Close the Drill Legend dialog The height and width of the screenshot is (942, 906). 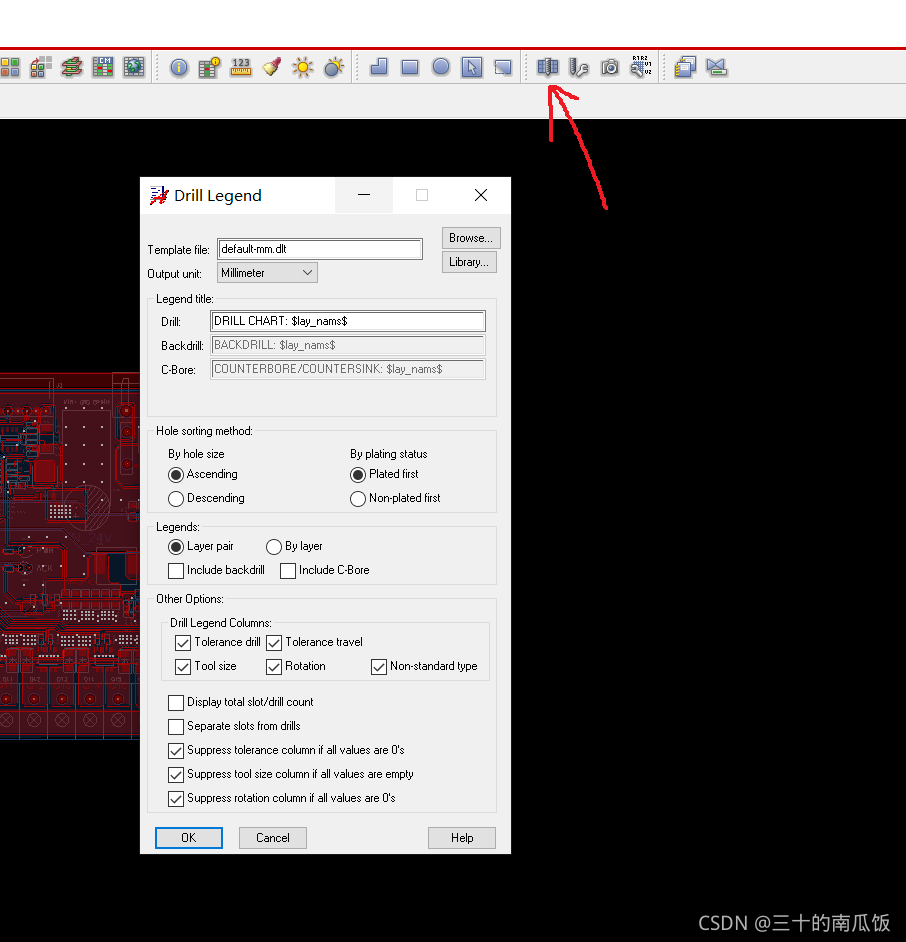481,195
